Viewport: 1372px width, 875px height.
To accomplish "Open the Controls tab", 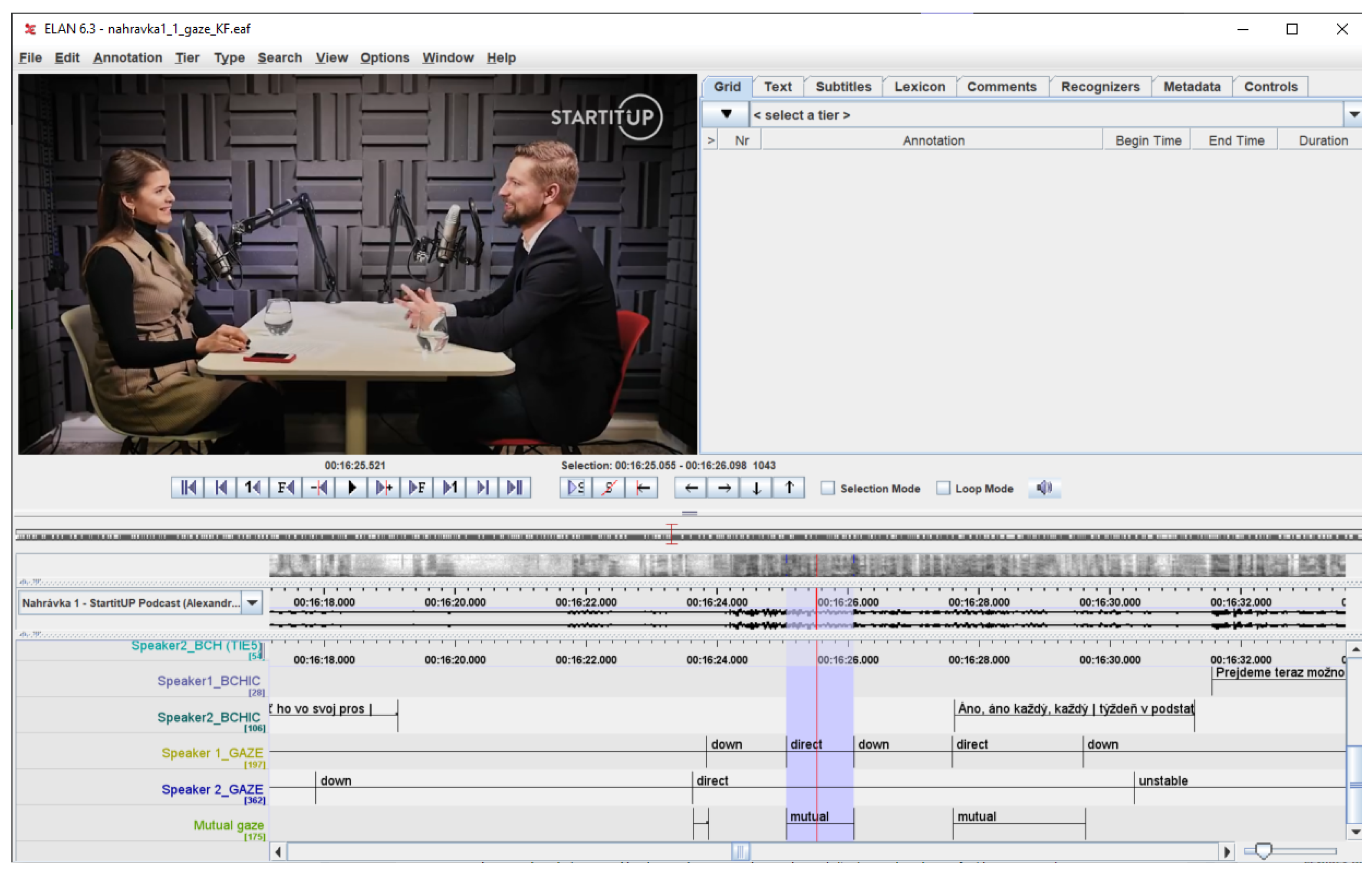I will click(1270, 87).
